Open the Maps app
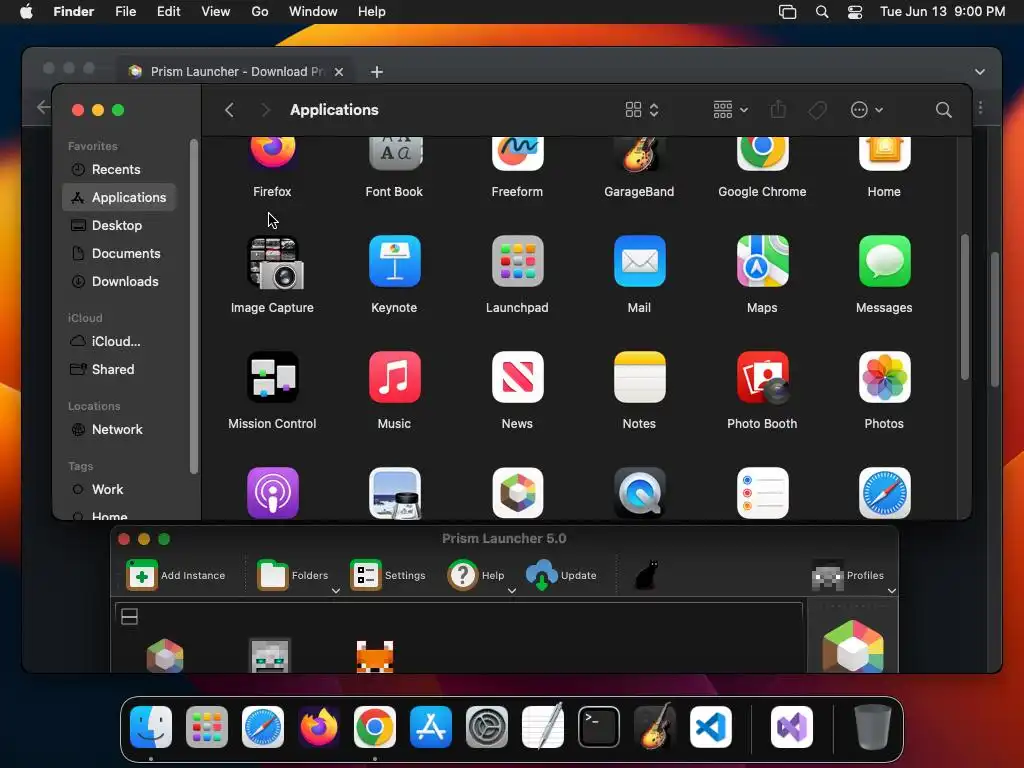Viewport: 1024px width, 768px height. point(762,261)
